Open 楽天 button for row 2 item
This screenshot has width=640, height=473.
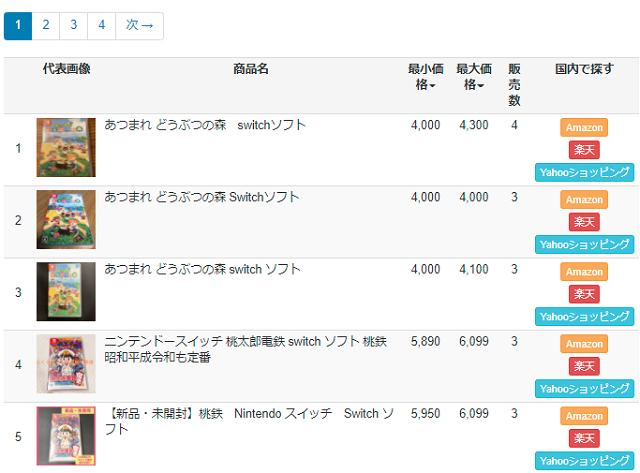click(x=584, y=222)
